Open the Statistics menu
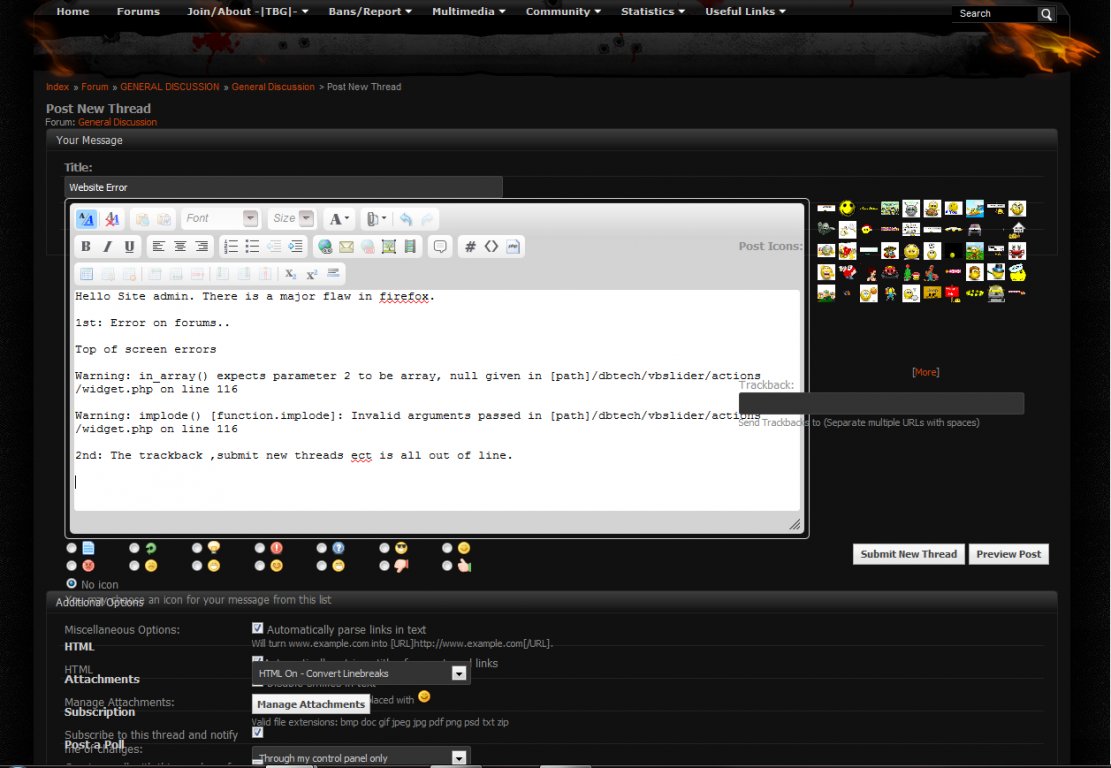 coord(653,11)
